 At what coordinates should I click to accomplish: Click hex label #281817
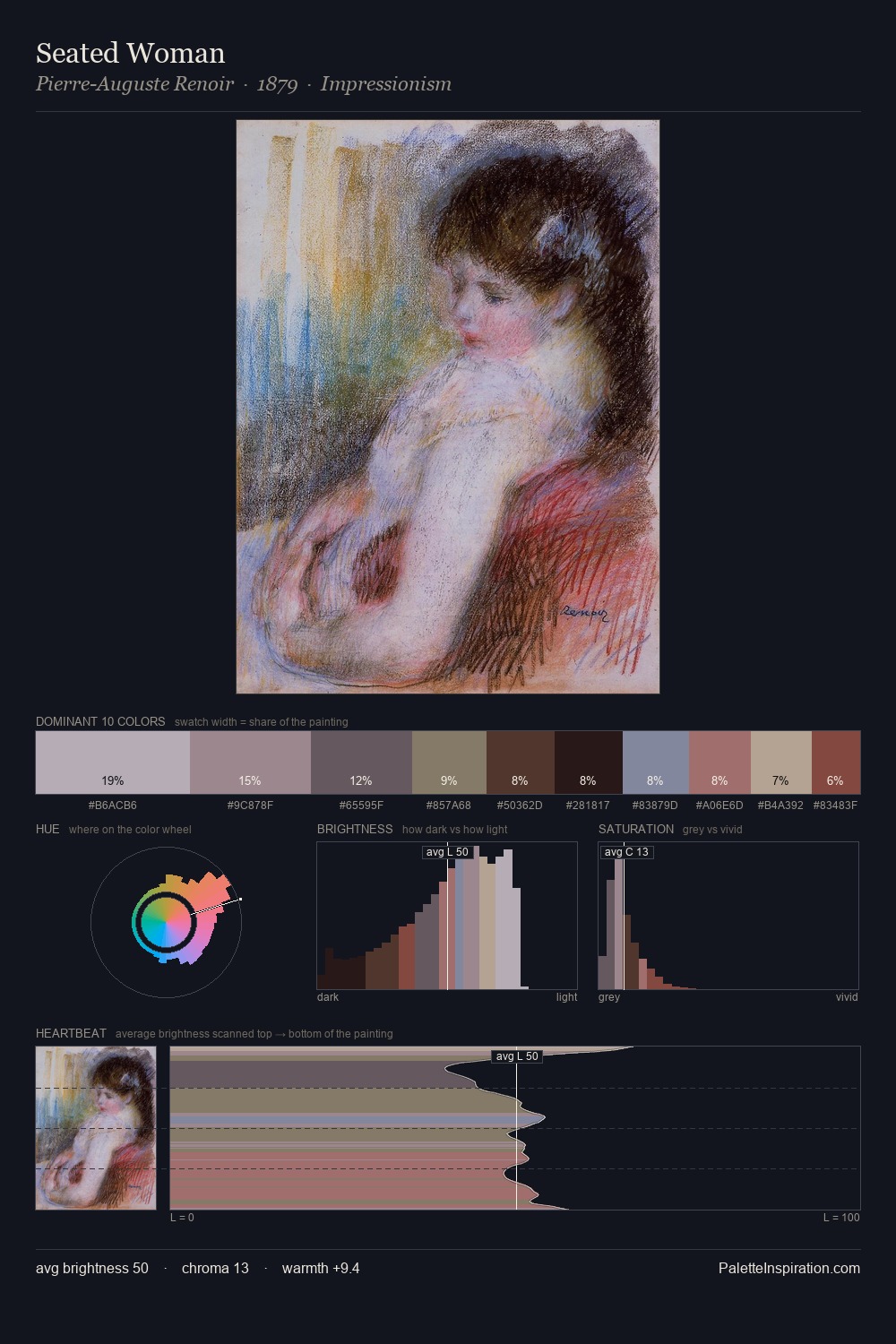pyautogui.click(x=589, y=806)
